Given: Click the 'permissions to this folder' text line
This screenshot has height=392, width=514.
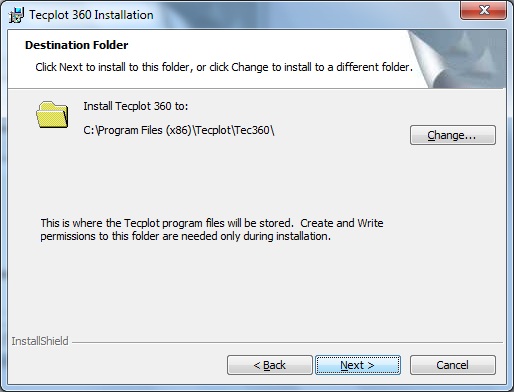Looking at the screenshot, I should [x=186, y=236].
